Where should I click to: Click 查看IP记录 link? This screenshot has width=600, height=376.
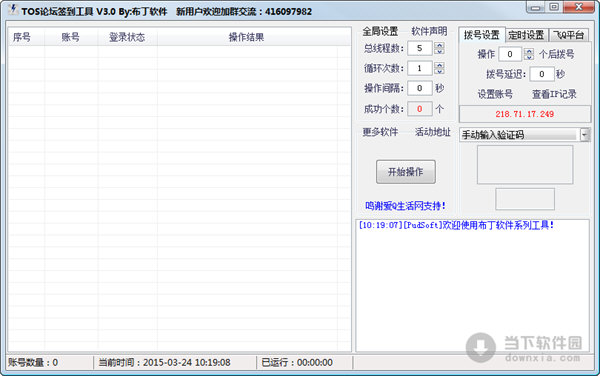coord(554,94)
